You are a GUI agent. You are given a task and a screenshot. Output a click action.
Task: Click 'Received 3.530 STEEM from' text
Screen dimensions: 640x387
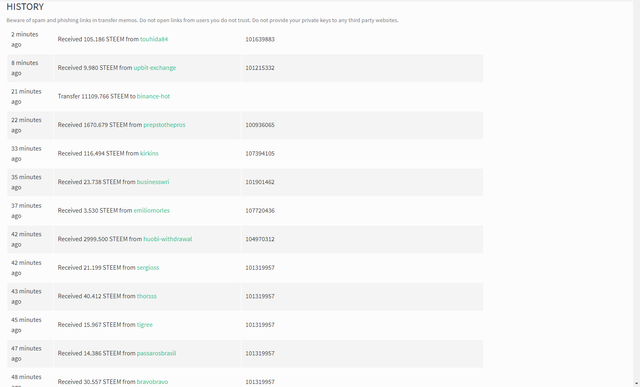pyautogui.click(x=95, y=211)
